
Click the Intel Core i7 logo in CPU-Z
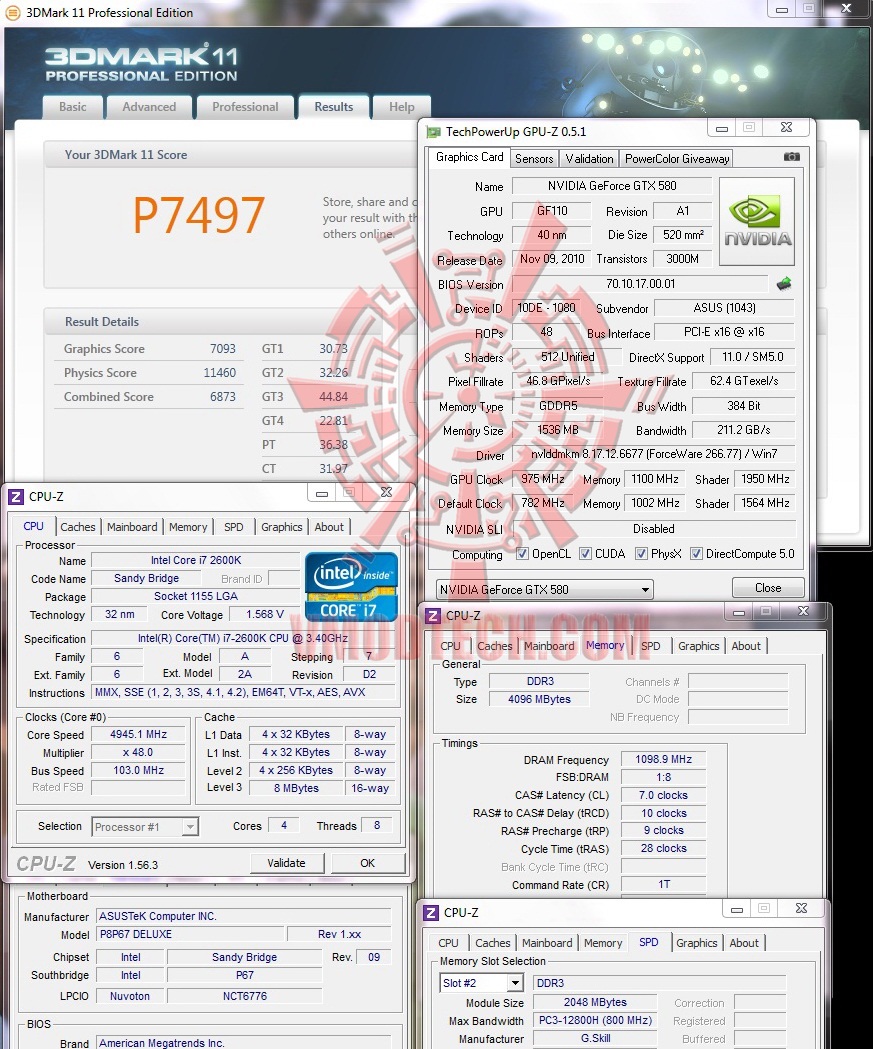(351, 587)
